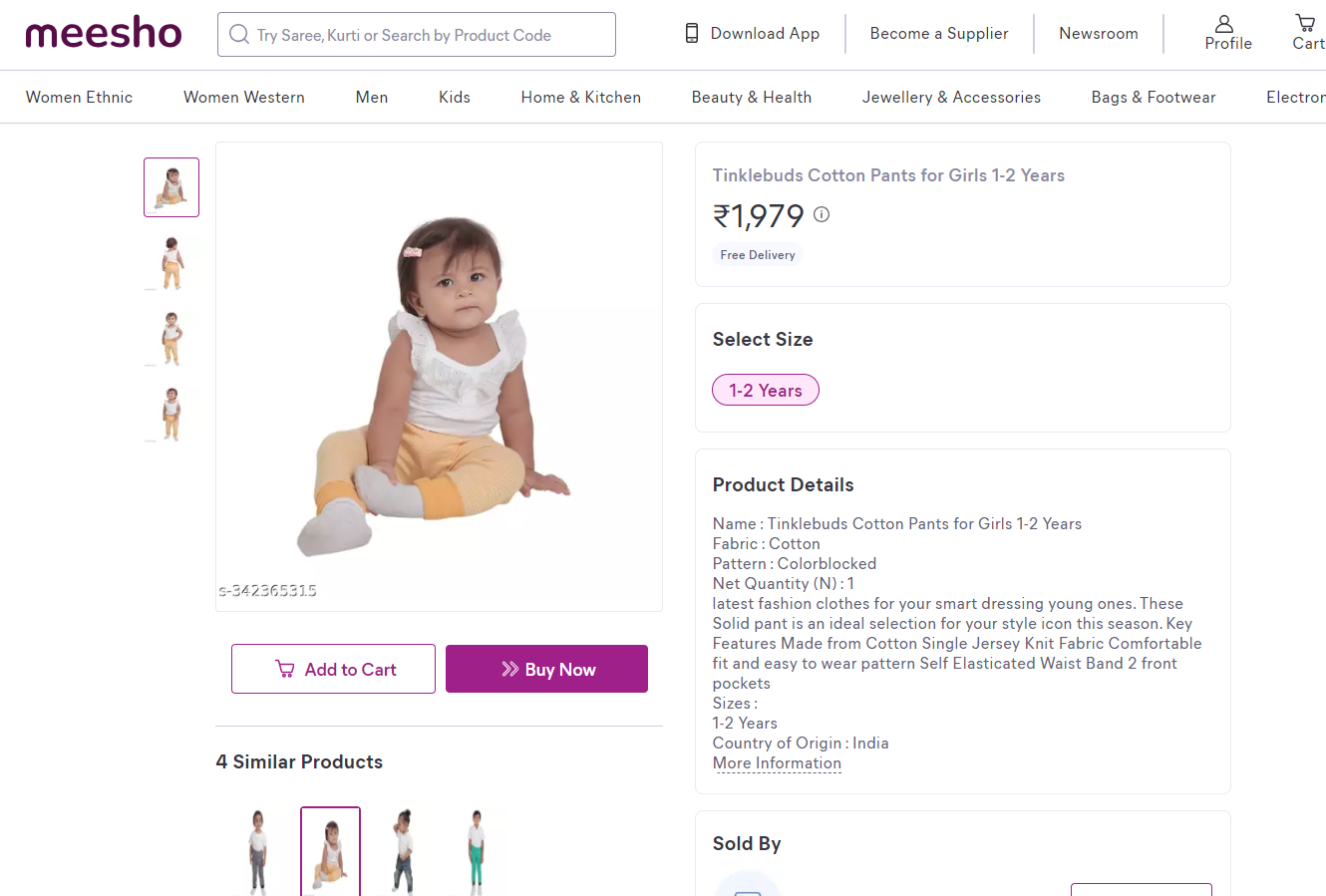Screen dimensions: 1326x896
Task: Click the Buy Now button
Action: (x=546, y=669)
